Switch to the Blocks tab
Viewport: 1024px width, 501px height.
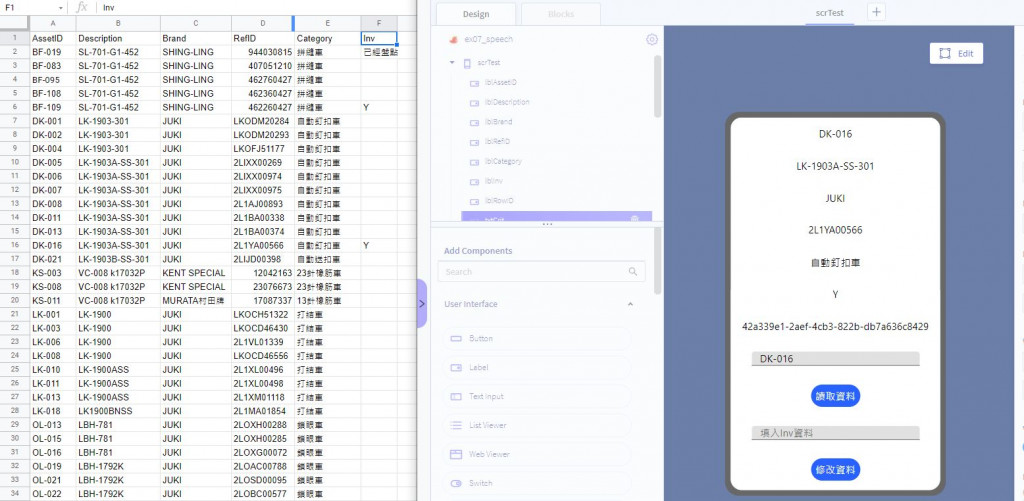(x=561, y=14)
